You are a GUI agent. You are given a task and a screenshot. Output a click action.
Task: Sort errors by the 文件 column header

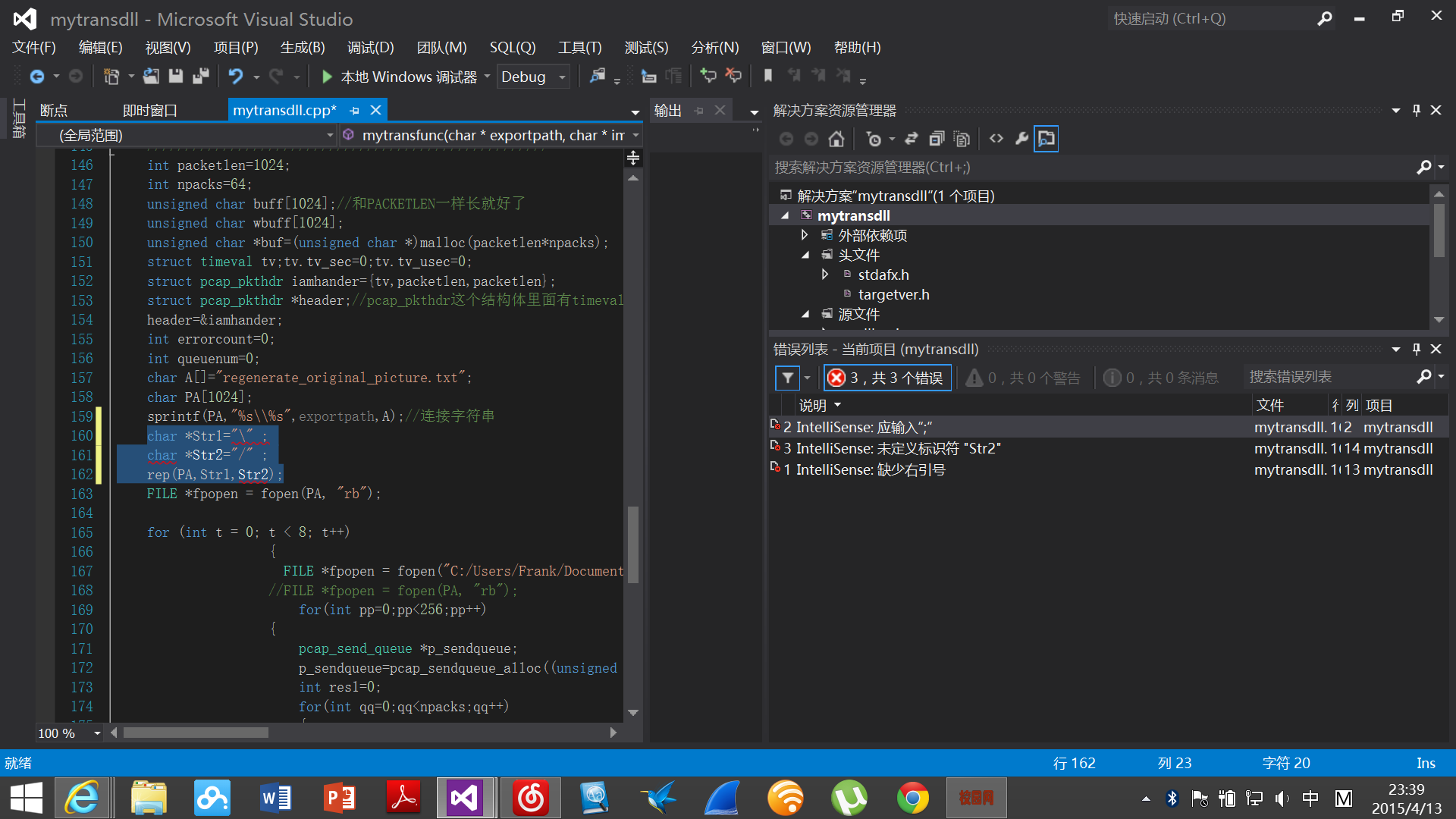coord(1270,406)
